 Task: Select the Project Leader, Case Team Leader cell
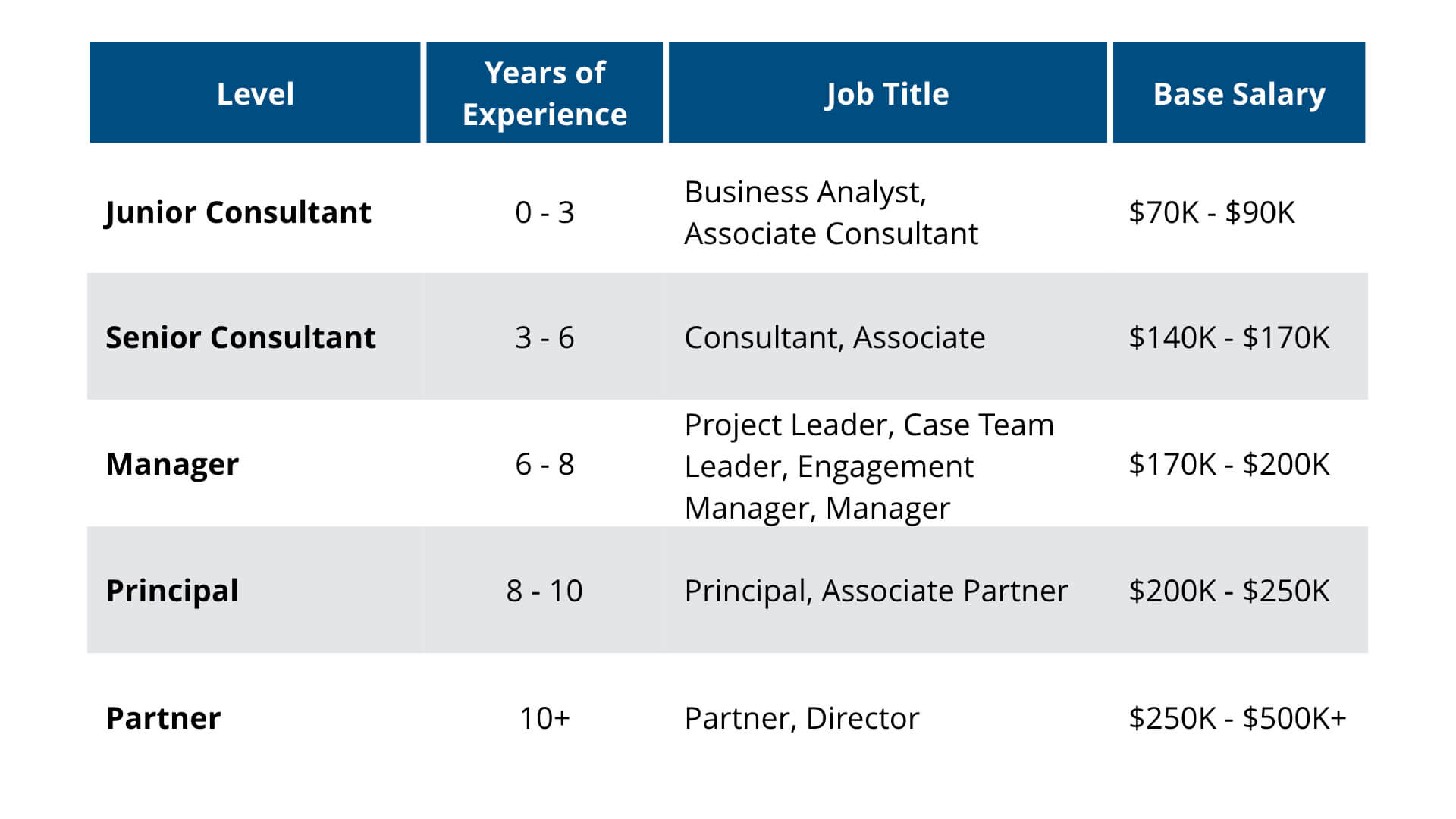tap(869, 466)
